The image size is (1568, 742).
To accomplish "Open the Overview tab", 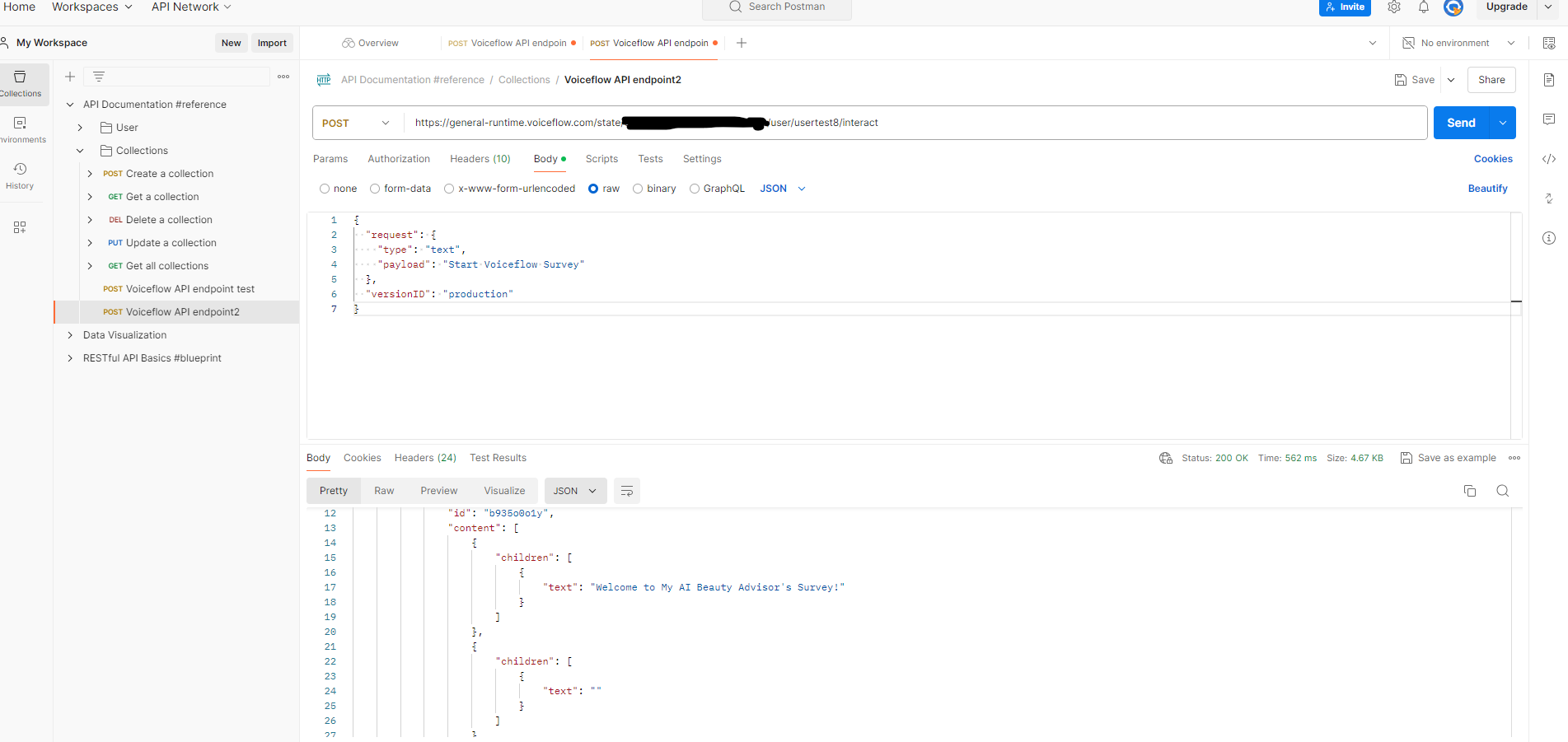I will pos(371,43).
